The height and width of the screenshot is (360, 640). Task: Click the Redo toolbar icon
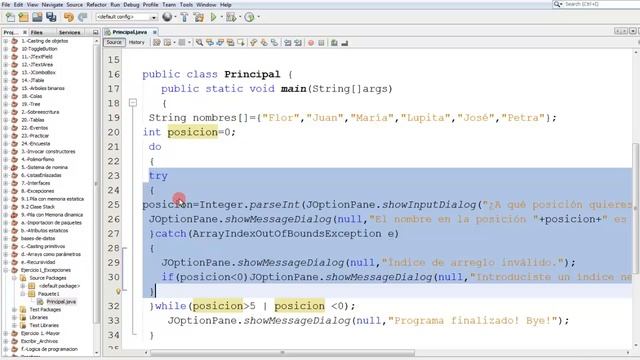pos(82,17)
